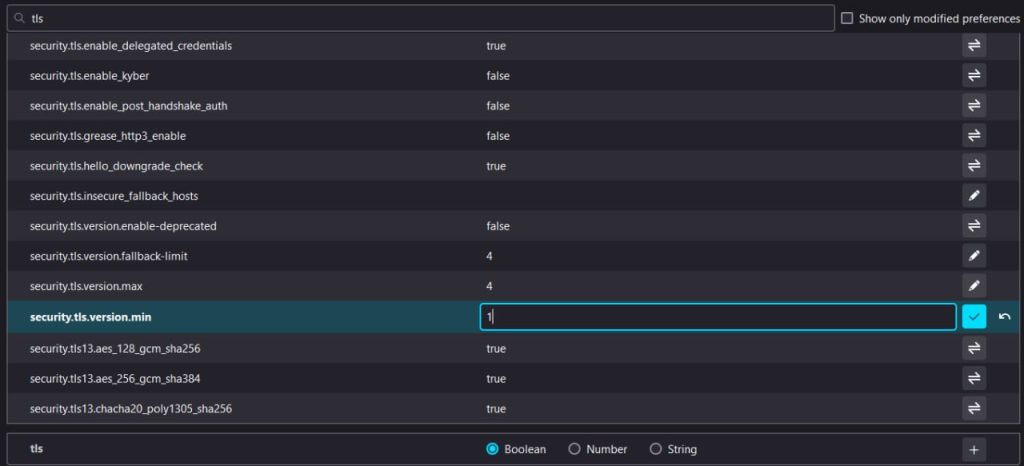The width and height of the screenshot is (1024, 466).
Task: Reset security.tls.version.min with undo arrow
Action: (x=1004, y=317)
